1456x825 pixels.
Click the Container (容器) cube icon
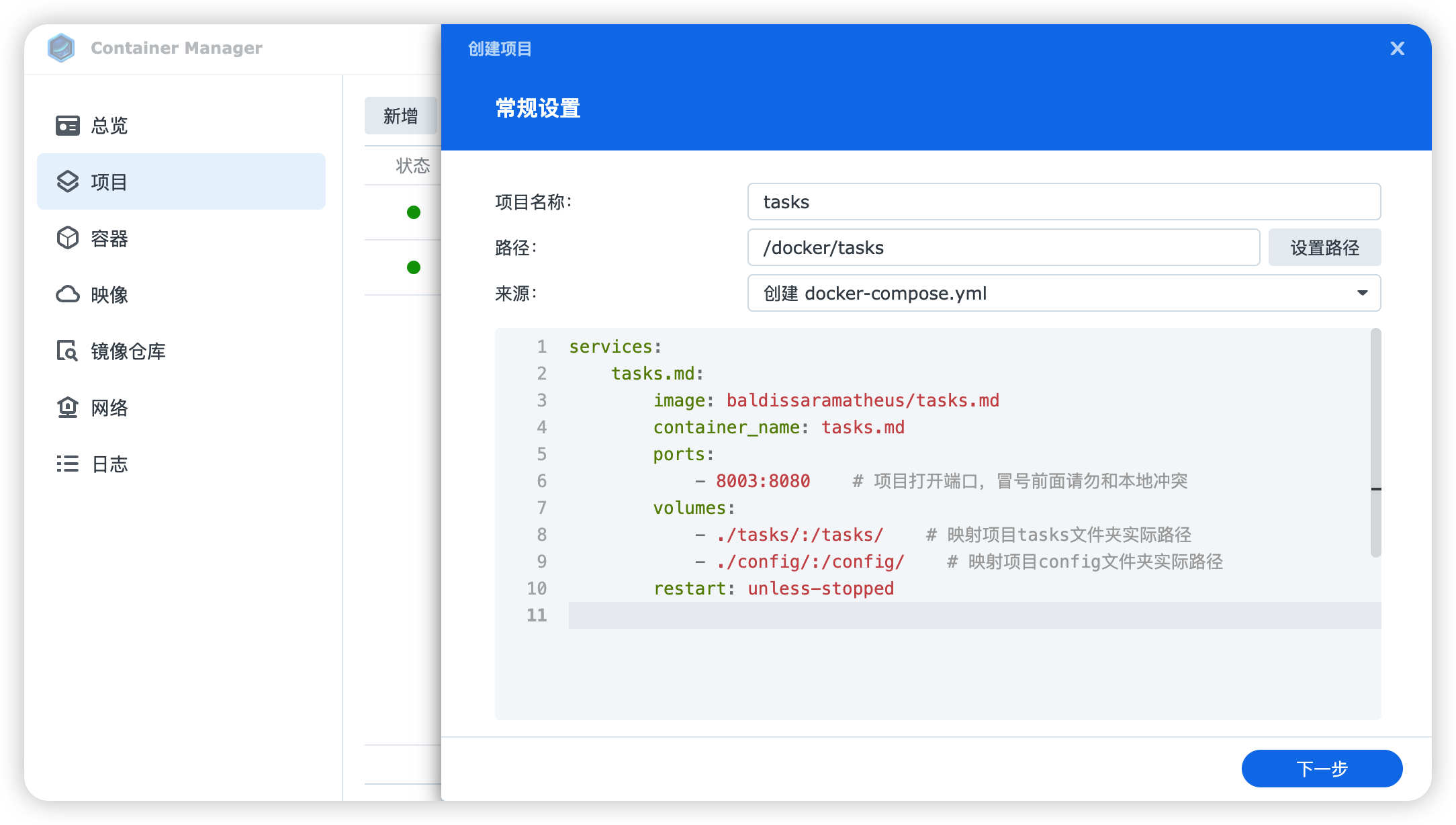click(67, 238)
